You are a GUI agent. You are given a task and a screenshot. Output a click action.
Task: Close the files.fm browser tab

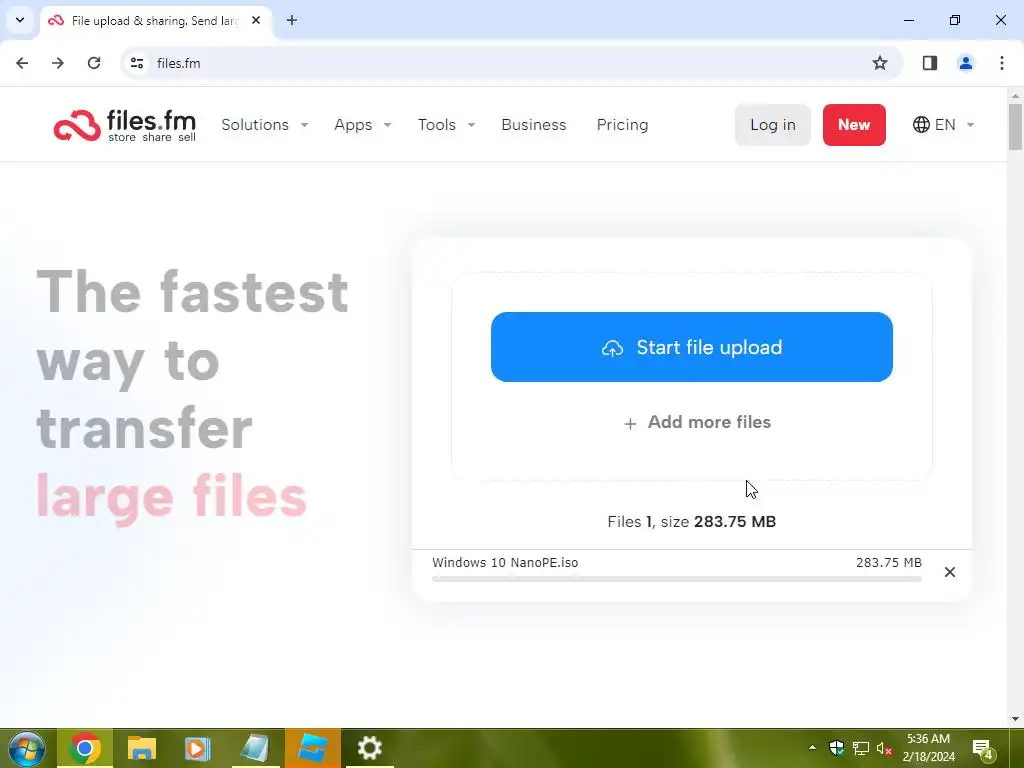coord(256,20)
